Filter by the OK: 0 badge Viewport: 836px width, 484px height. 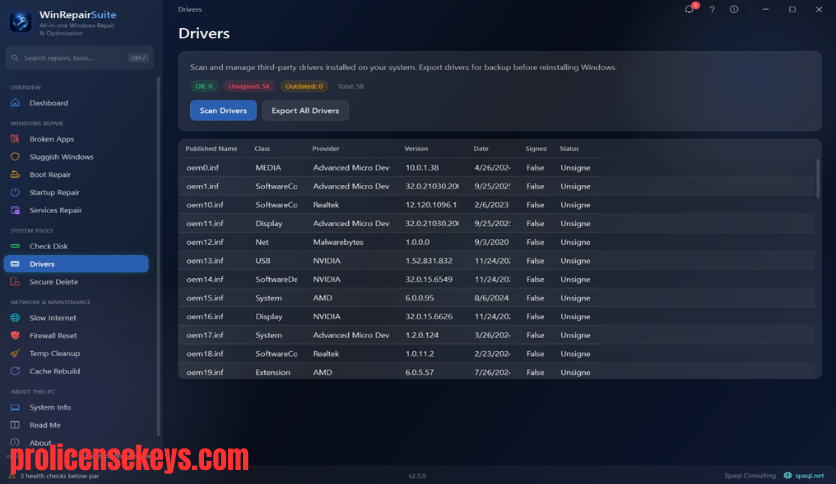[x=204, y=86]
